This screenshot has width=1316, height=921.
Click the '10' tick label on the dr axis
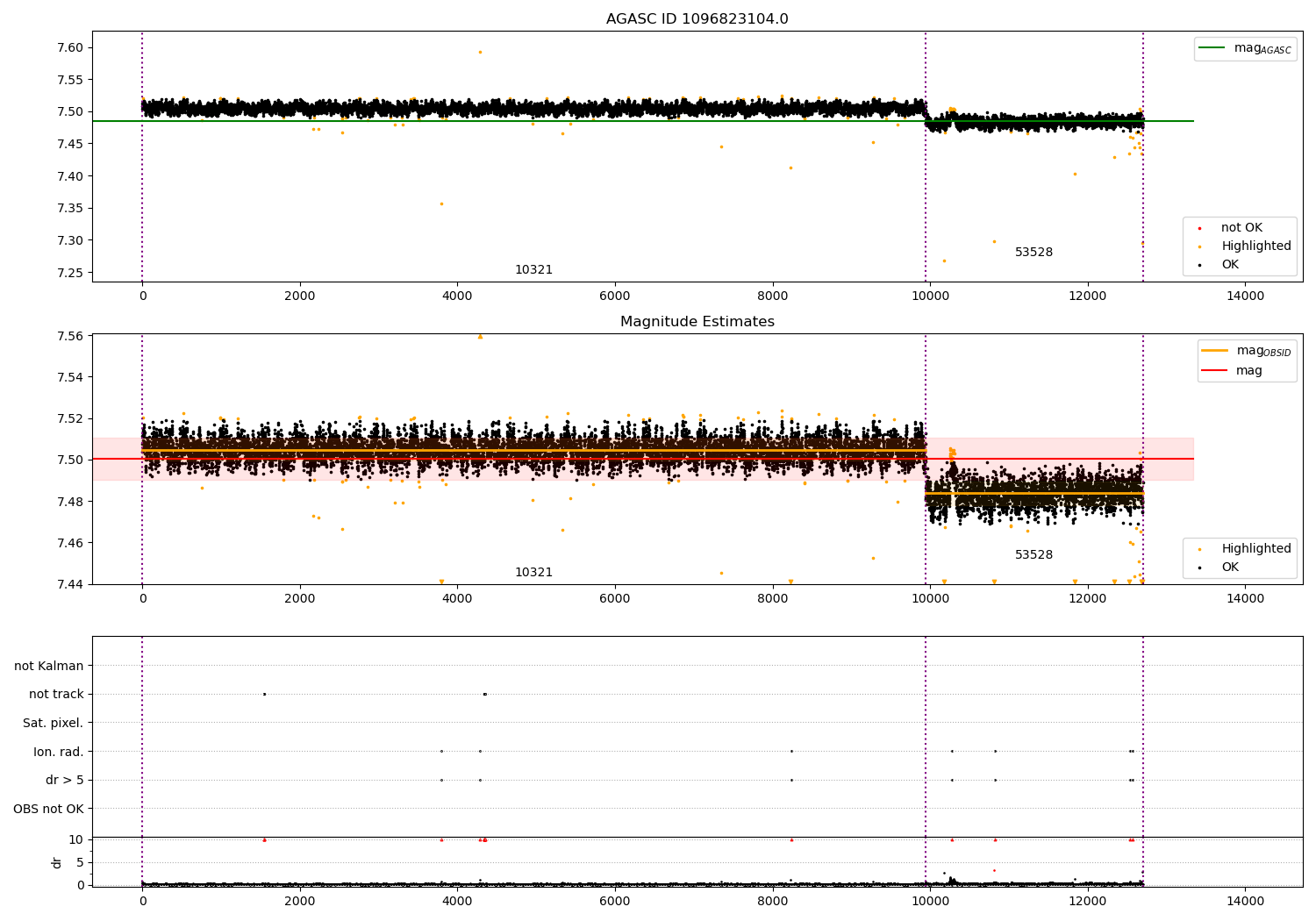pos(76,839)
